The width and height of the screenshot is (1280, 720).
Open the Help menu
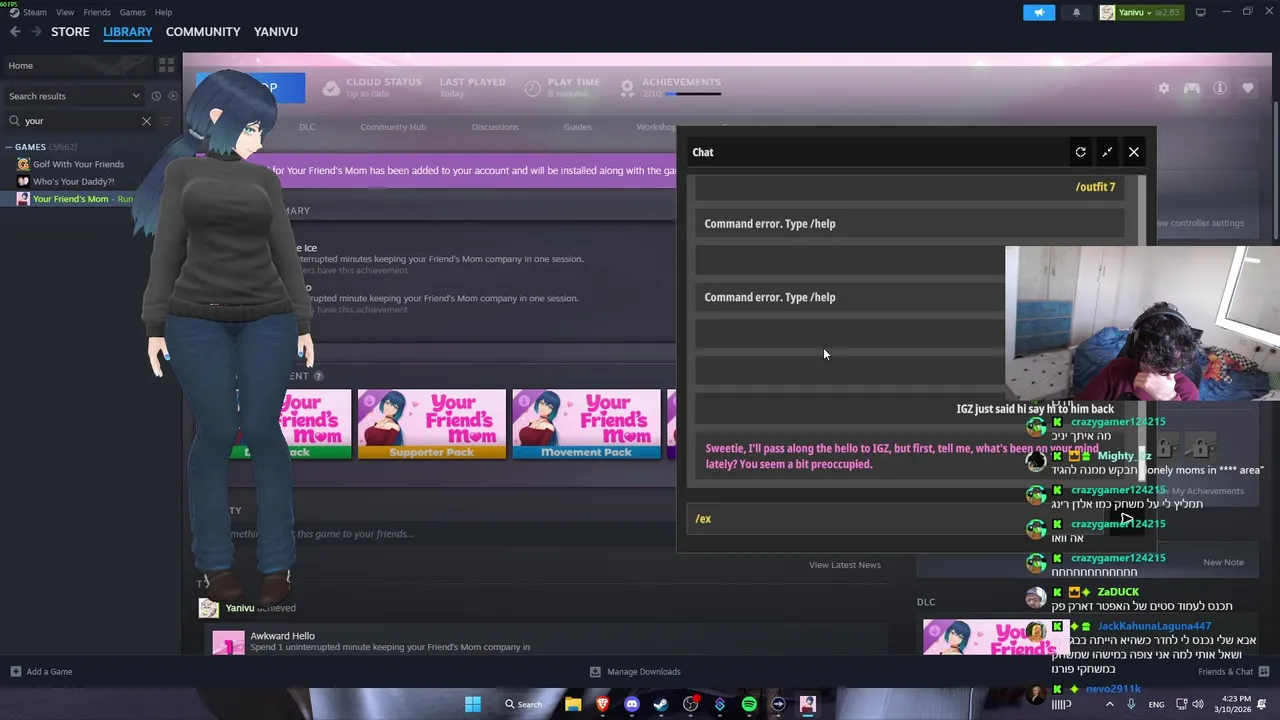163,12
